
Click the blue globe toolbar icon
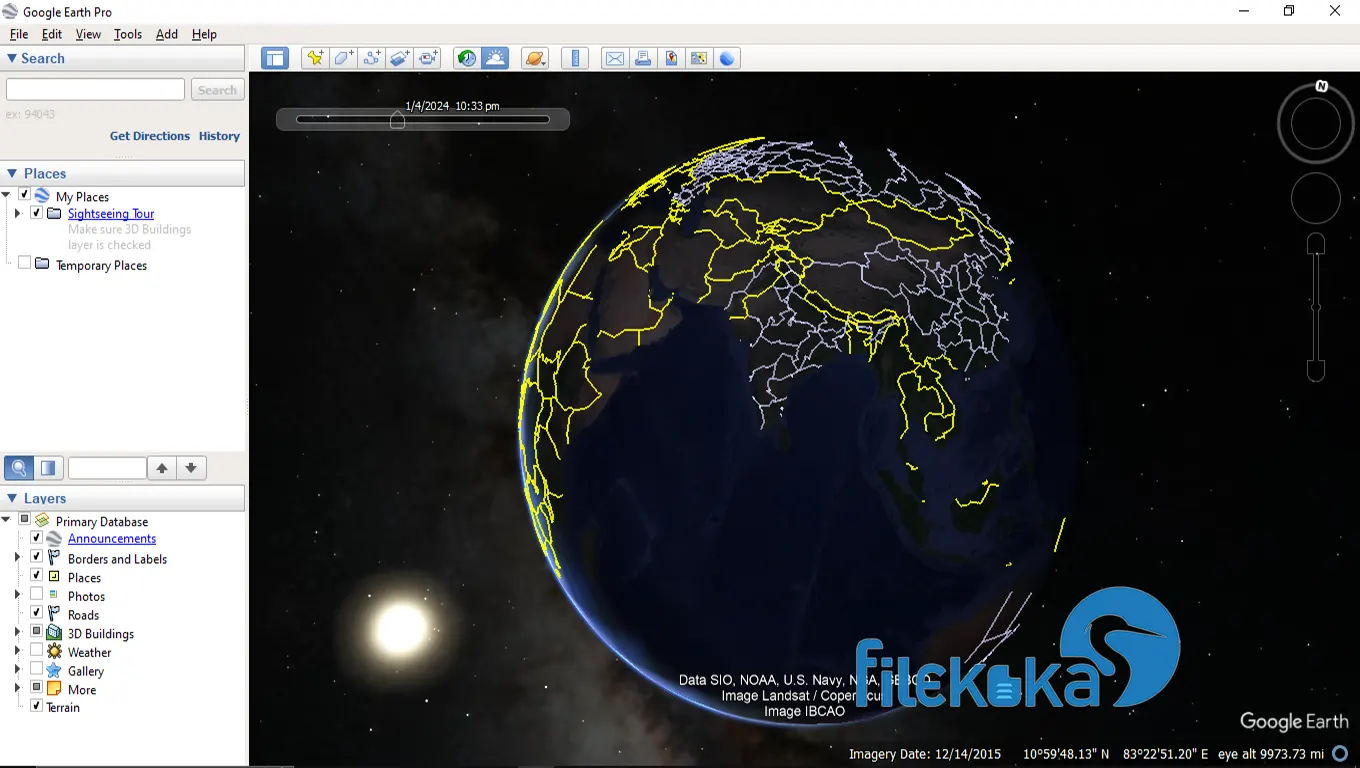tap(727, 58)
